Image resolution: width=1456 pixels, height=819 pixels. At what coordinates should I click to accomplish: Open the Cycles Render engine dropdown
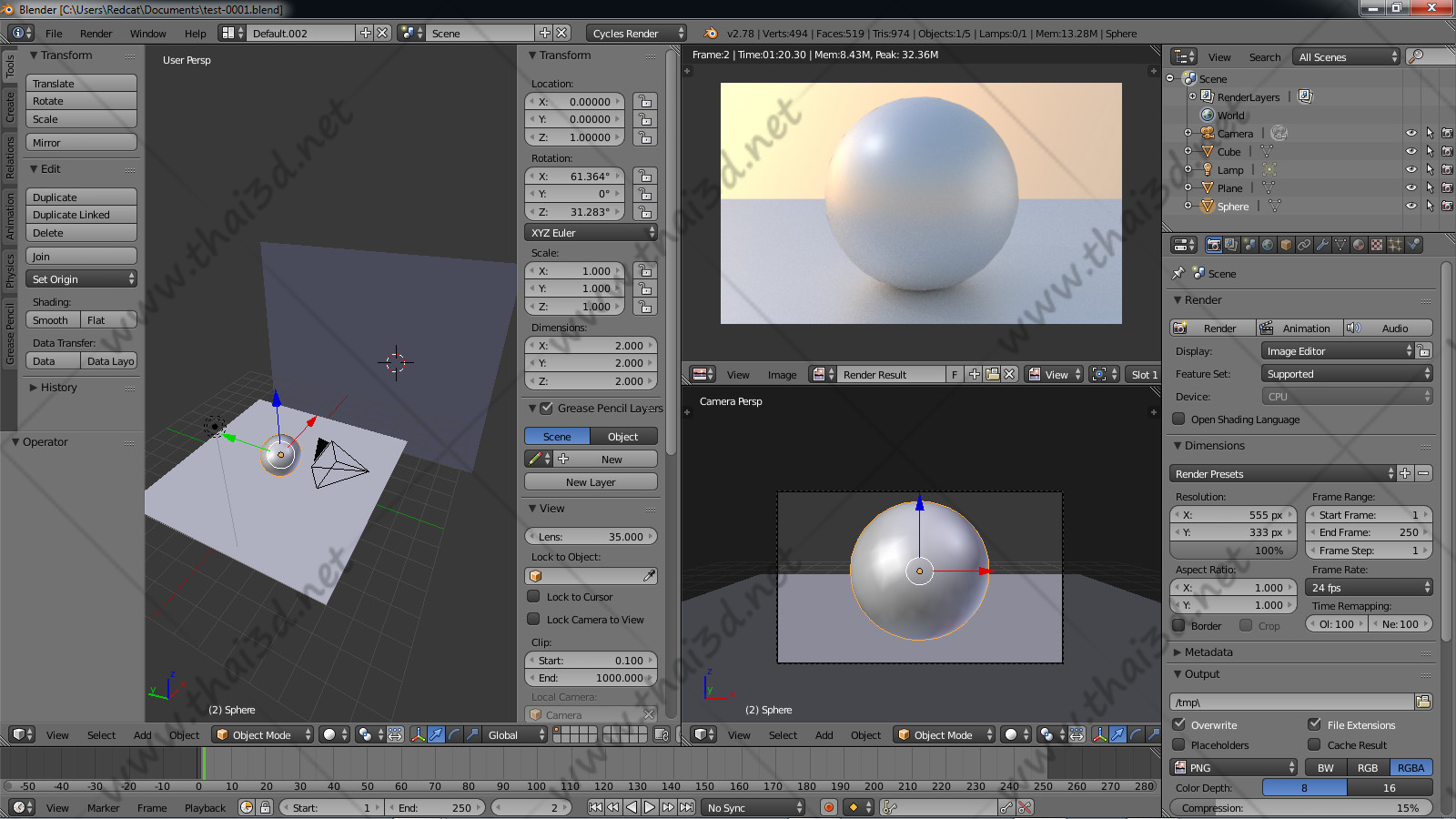coord(636,34)
